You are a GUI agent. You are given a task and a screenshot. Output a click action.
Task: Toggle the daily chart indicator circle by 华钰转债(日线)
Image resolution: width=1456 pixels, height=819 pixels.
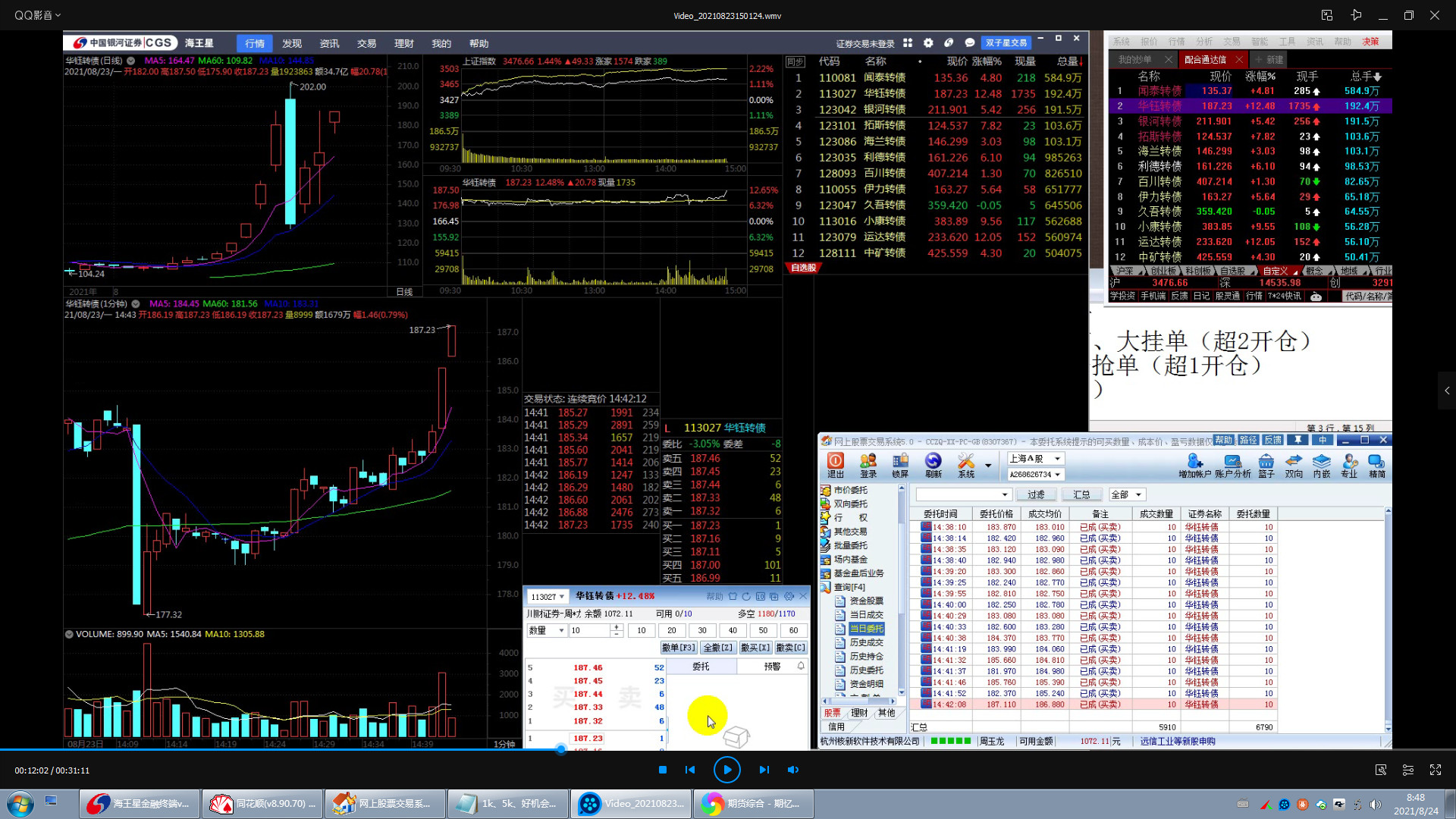(131, 61)
